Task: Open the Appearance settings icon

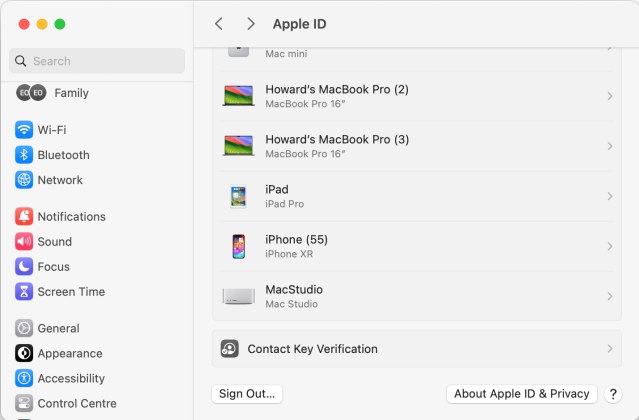Action: point(24,353)
